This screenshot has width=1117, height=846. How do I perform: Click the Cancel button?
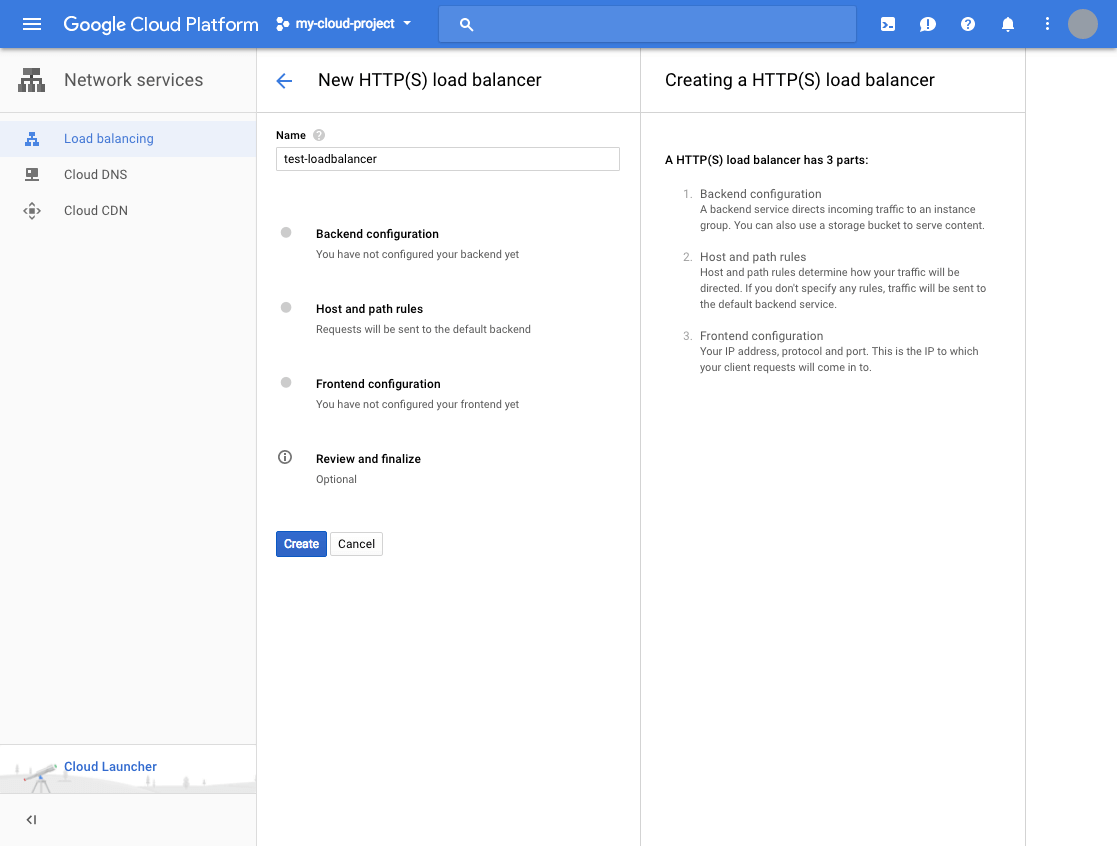356,544
